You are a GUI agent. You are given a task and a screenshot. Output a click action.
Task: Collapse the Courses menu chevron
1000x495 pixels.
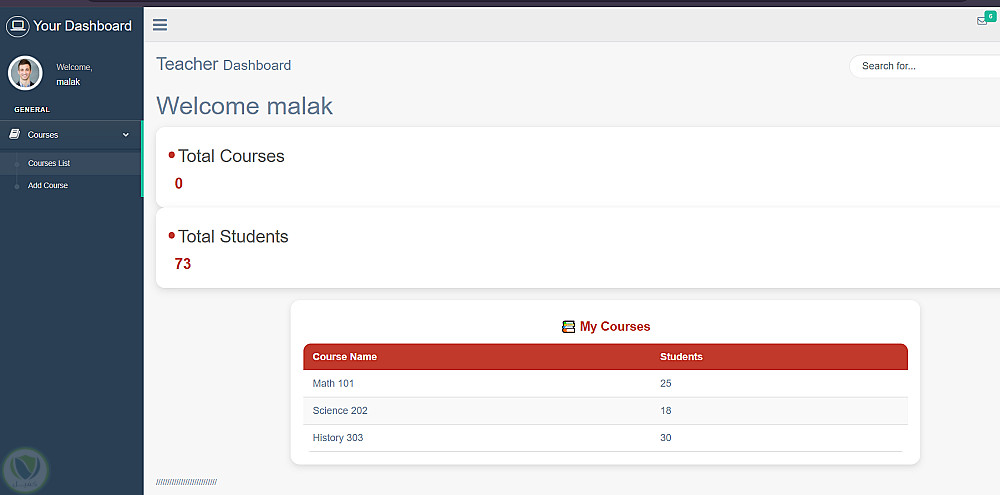point(126,135)
